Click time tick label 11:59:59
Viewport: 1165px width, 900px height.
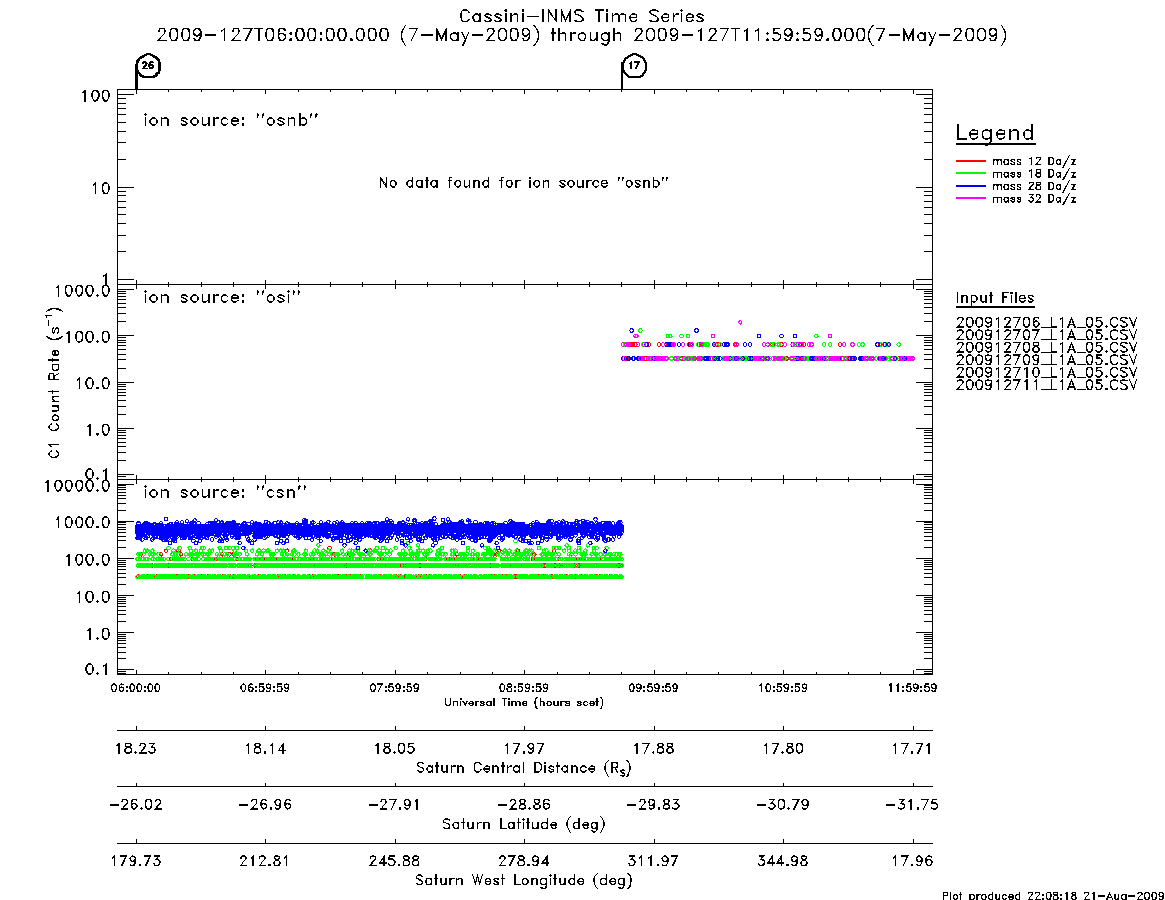912,688
